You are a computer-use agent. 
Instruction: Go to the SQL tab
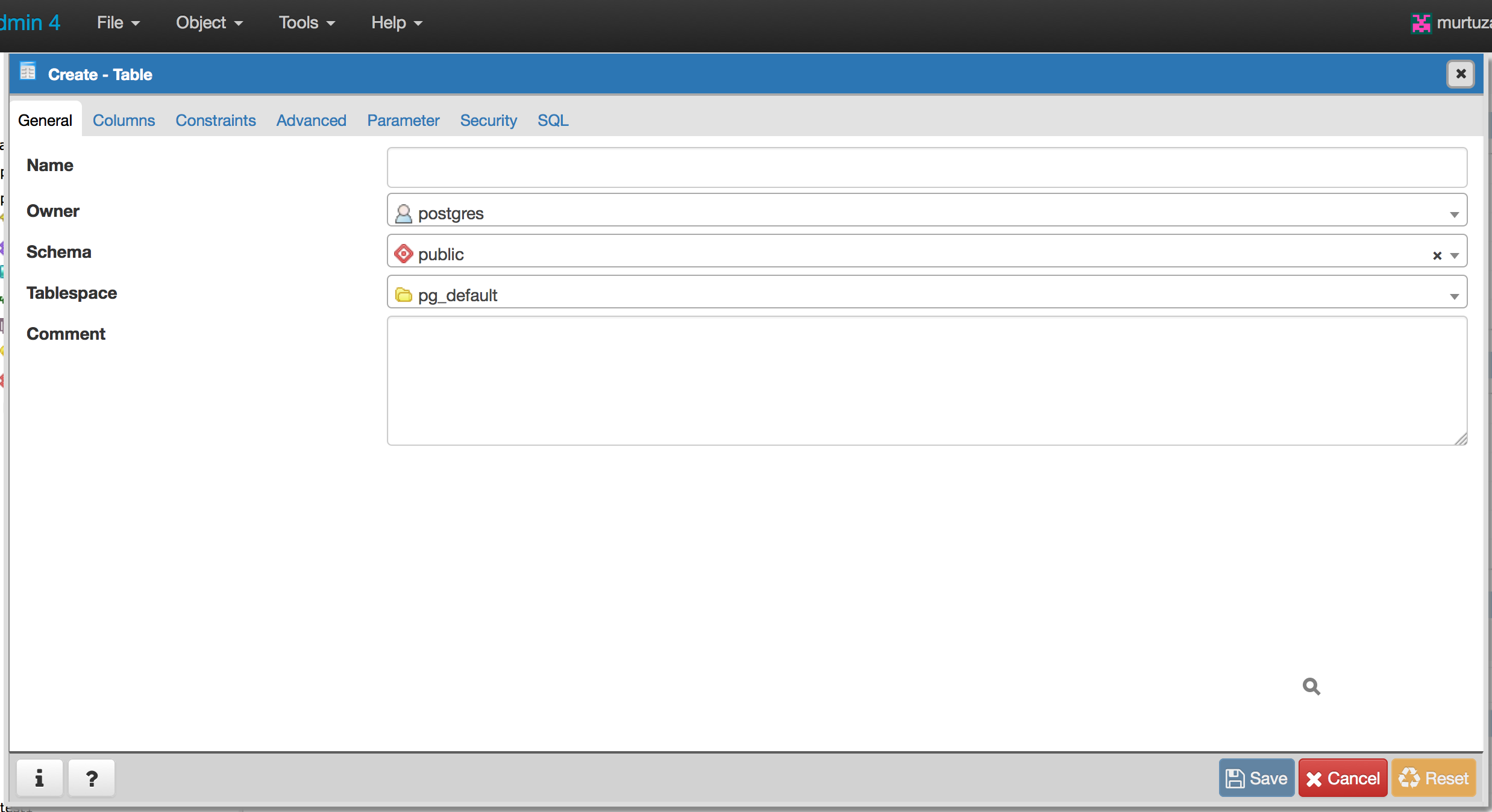tap(553, 120)
